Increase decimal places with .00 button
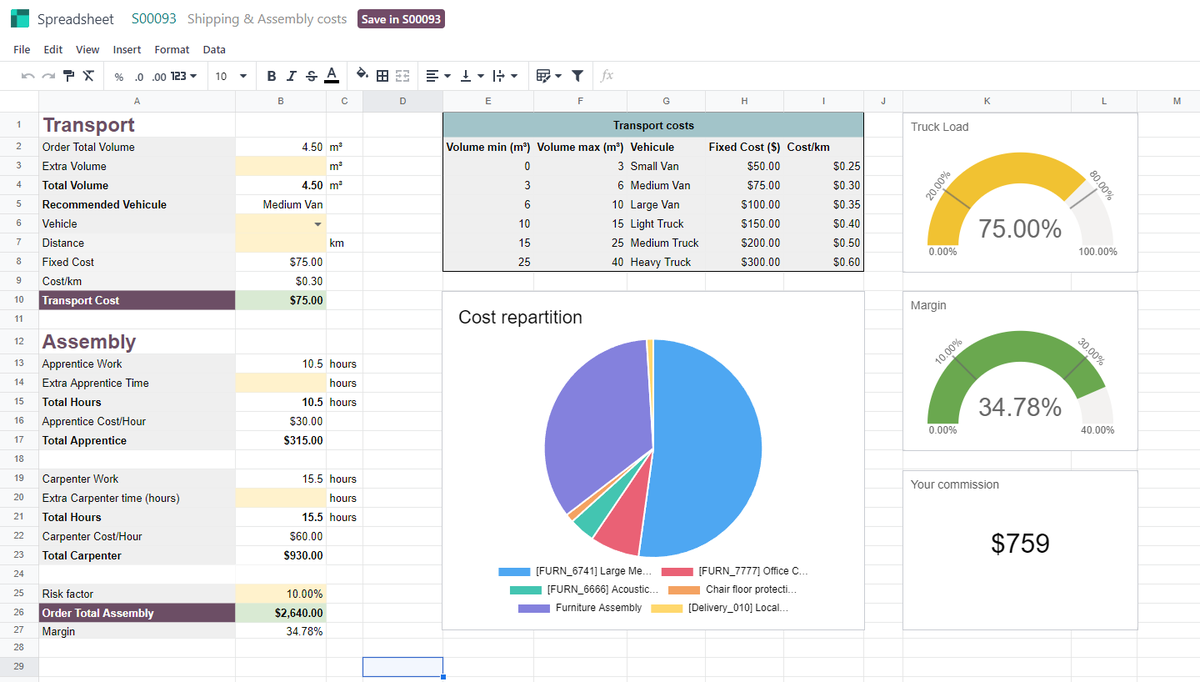This screenshot has height=682, width=1200. pos(159,76)
